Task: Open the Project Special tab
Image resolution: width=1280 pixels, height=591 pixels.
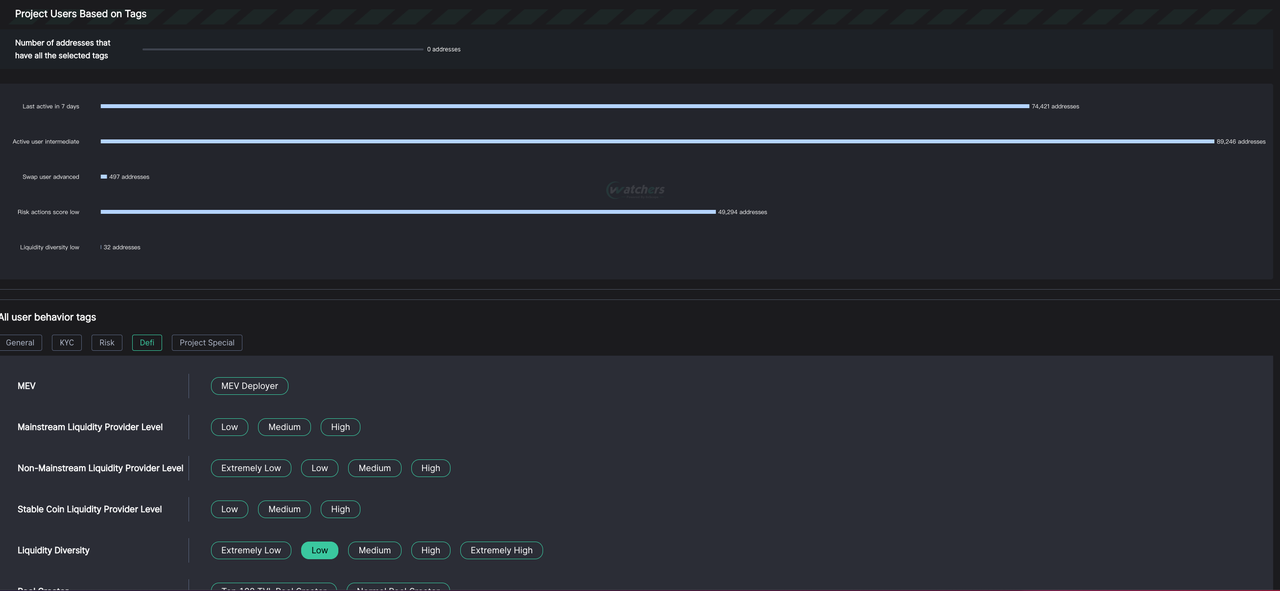Action: coord(207,343)
